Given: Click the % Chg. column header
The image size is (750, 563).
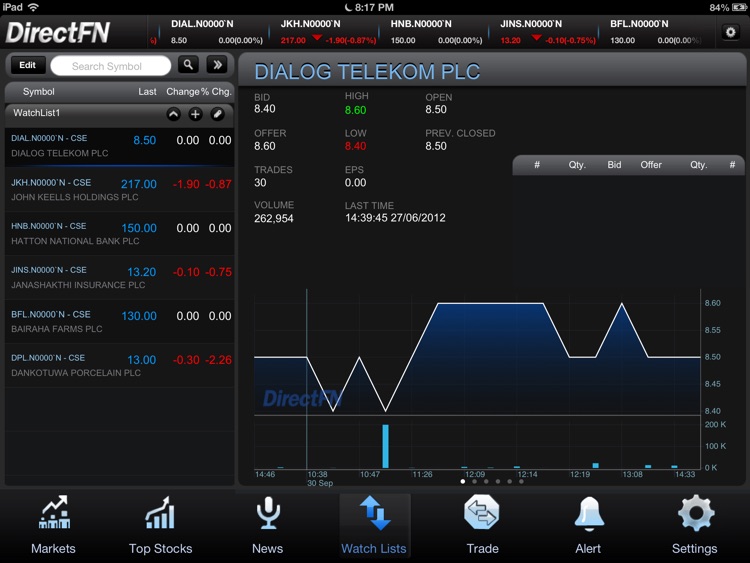Looking at the screenshot, I should pos(216,91).
